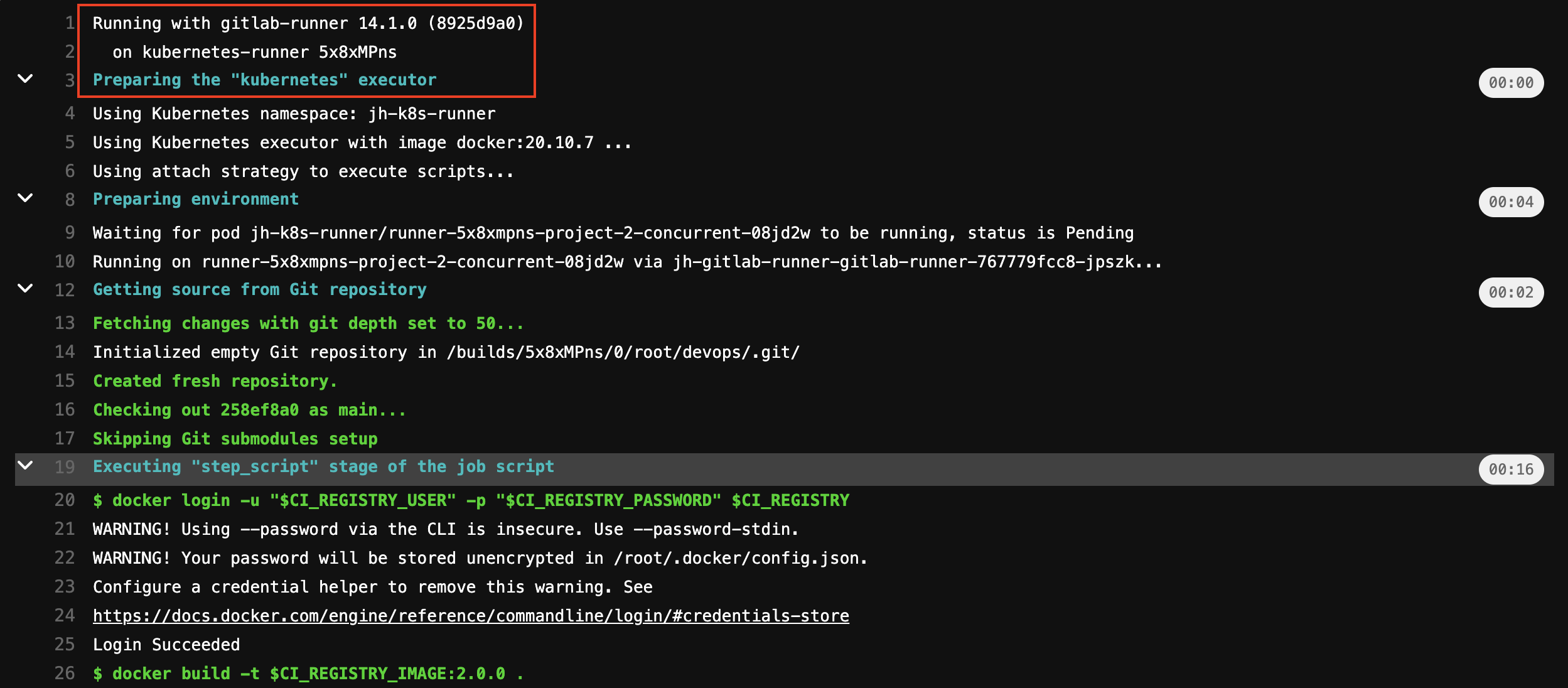This screenshot has height=688, width=1568.
Task: Click line number 21 with the CLI warning
Action: [65, 529]
